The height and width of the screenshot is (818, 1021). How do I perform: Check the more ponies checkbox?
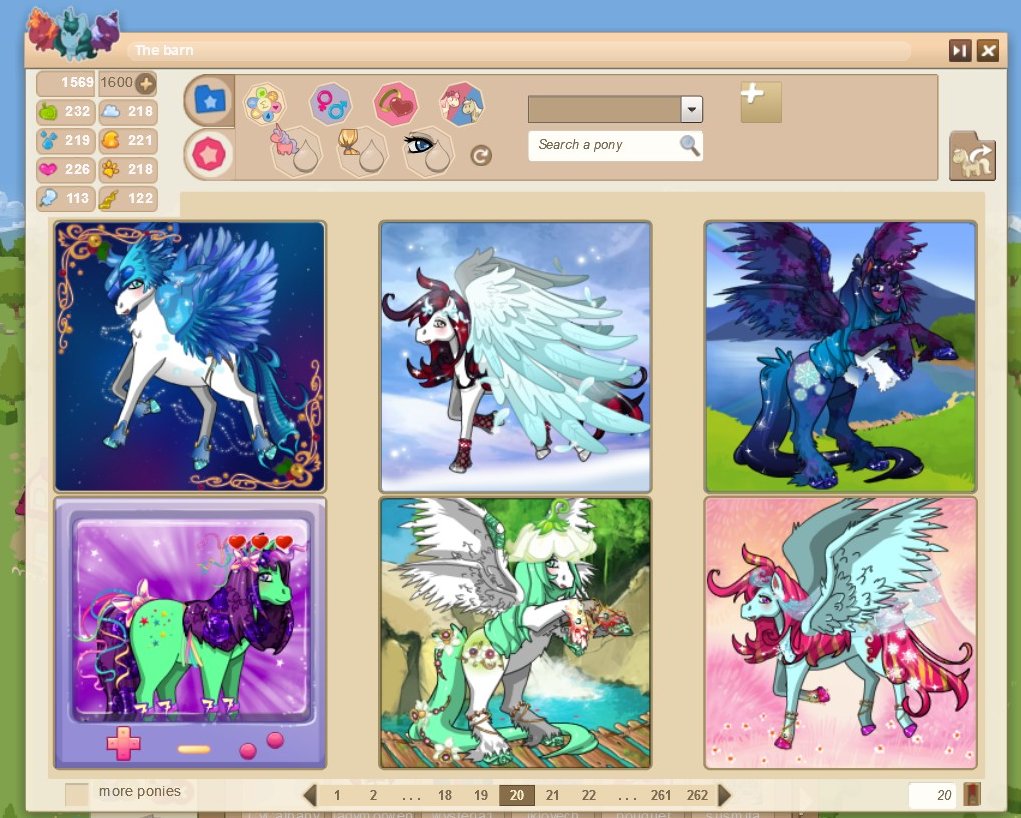76,794
